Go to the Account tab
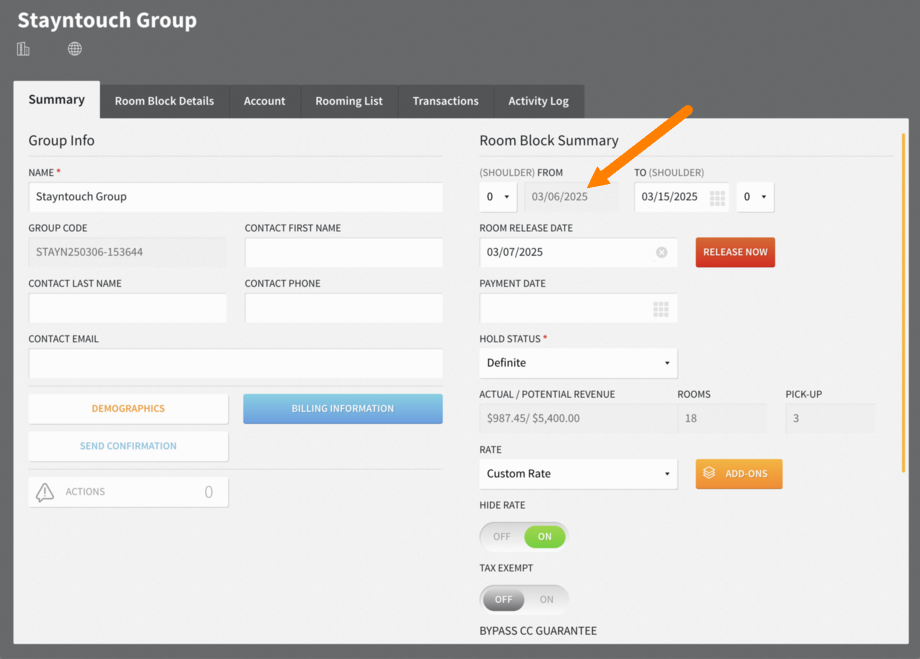This screenshot has height=659, width=920. (265, 101)
